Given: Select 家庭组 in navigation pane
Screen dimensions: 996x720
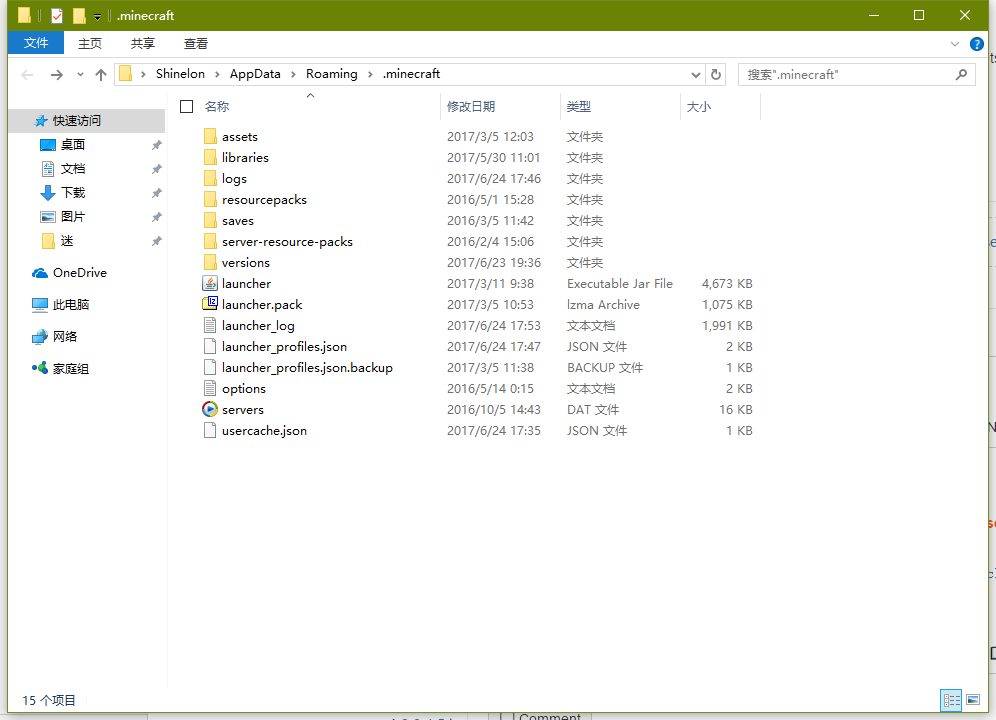Looking at the screenshot, I should point(71,369).
